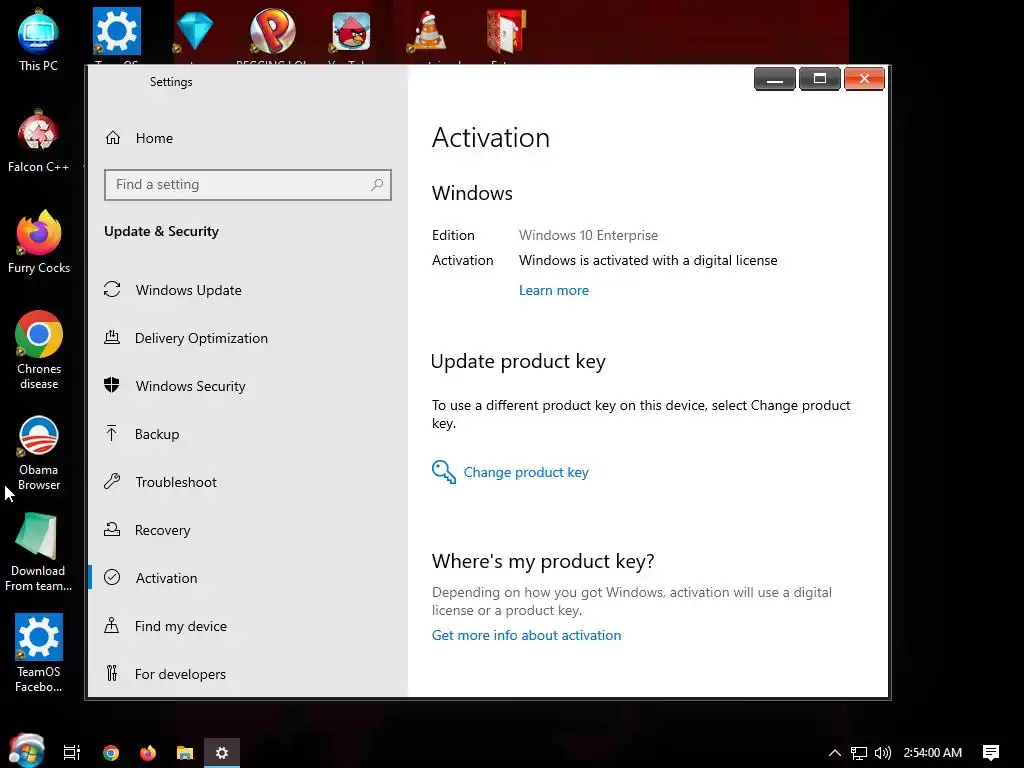1024x768 pixels.
Task: Click the magnifier icon in Find a setting
Action: (x=377, y=185)
